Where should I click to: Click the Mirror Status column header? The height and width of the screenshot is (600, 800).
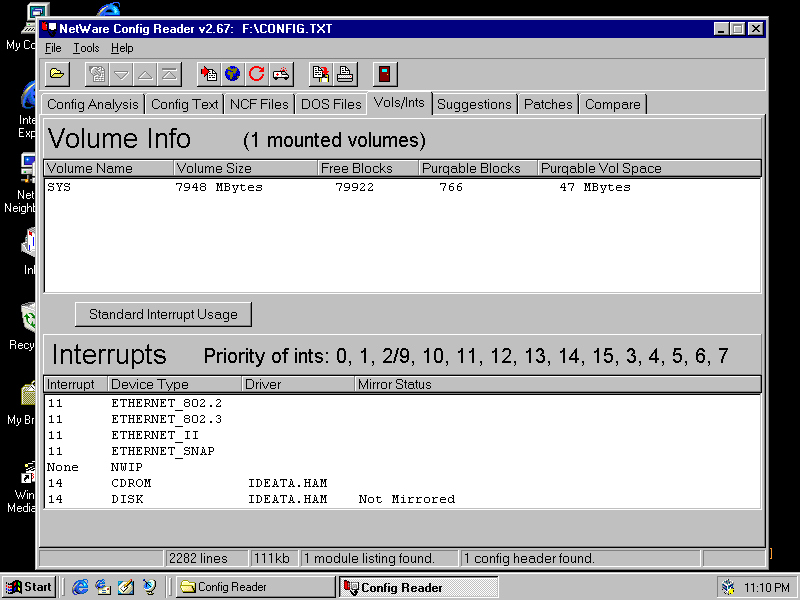pos(558,384)
